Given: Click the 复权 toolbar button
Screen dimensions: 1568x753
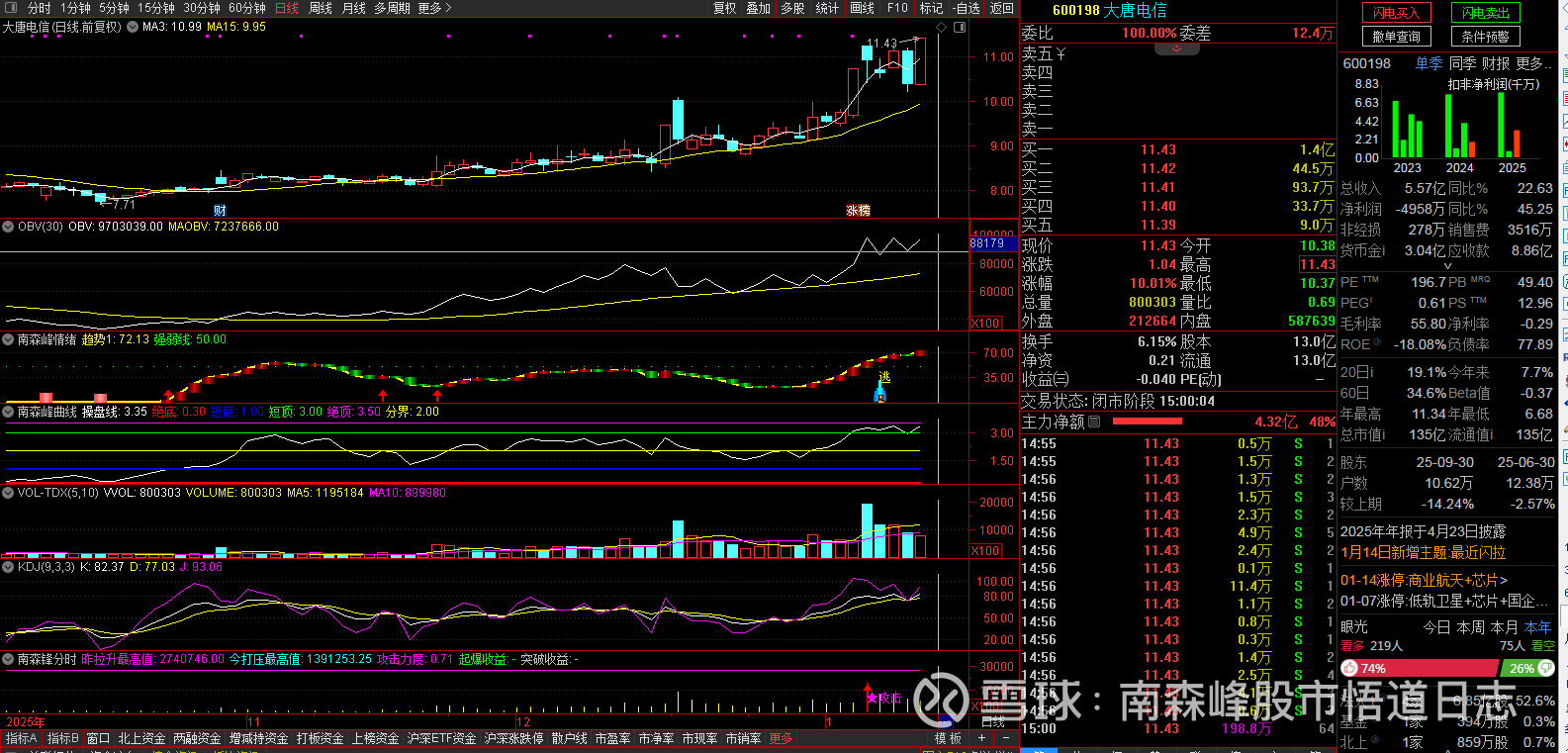Looking at the screenshot, I should click(725, 8).
